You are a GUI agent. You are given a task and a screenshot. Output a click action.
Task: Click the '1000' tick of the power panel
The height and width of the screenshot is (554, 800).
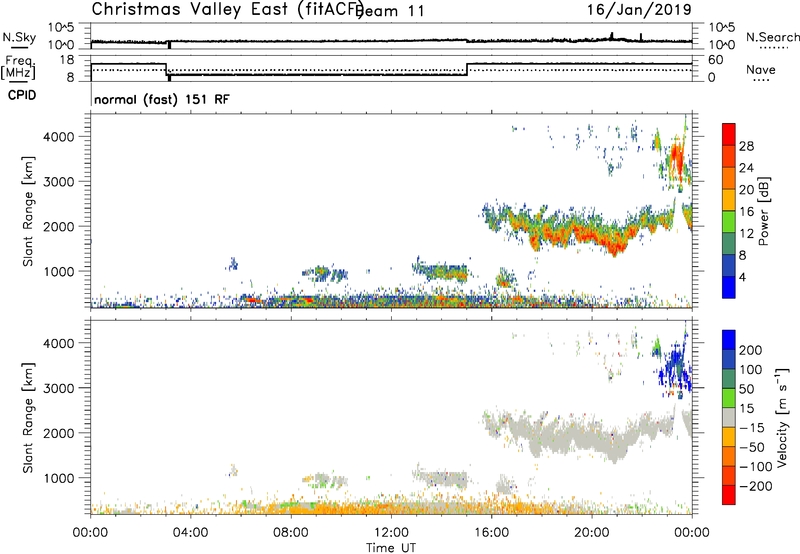click(59, 271)
